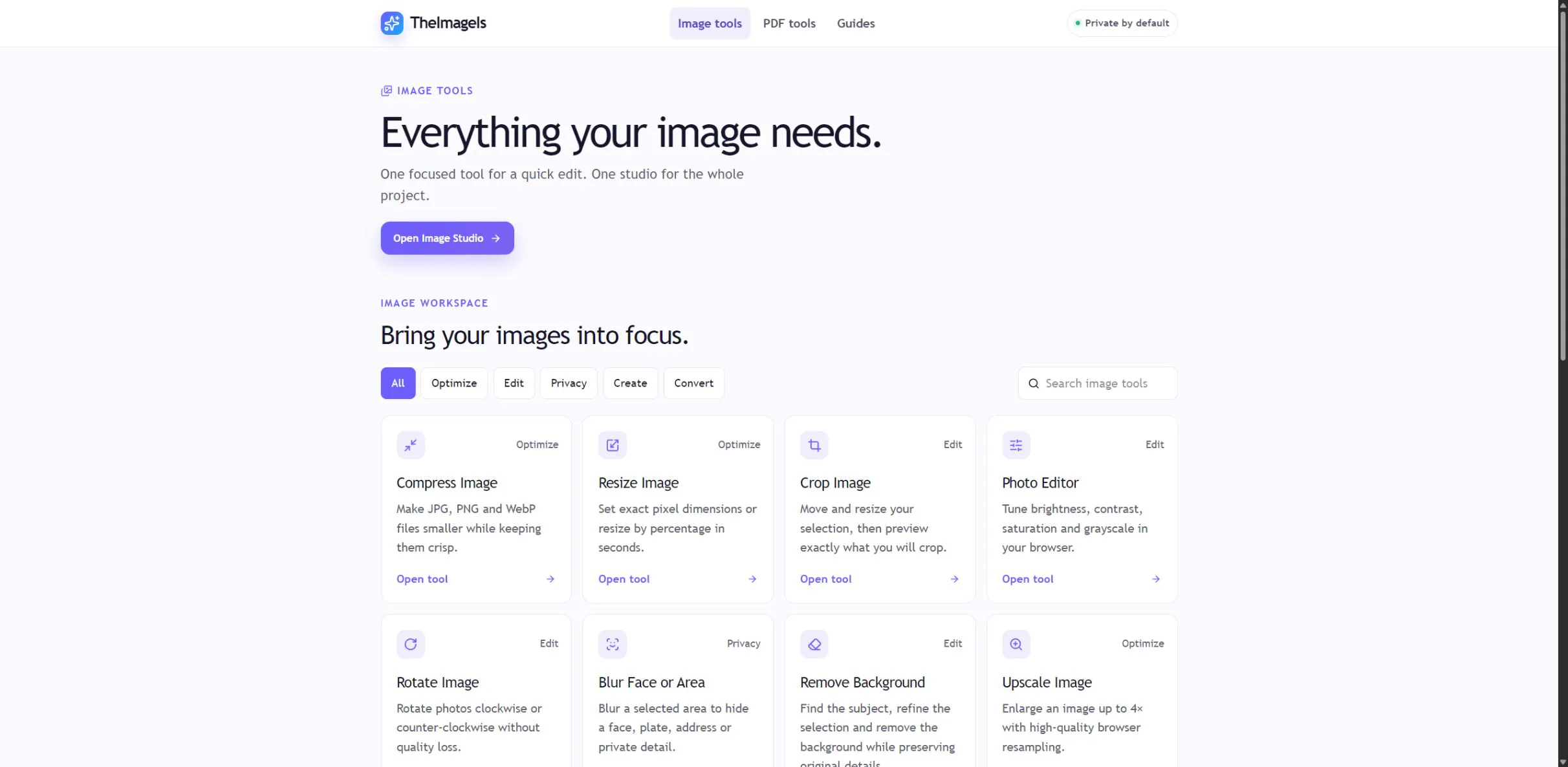Click the page vertical scrollbar thumb
This screenshot has width=1568, height=767.
(1563, 184)
